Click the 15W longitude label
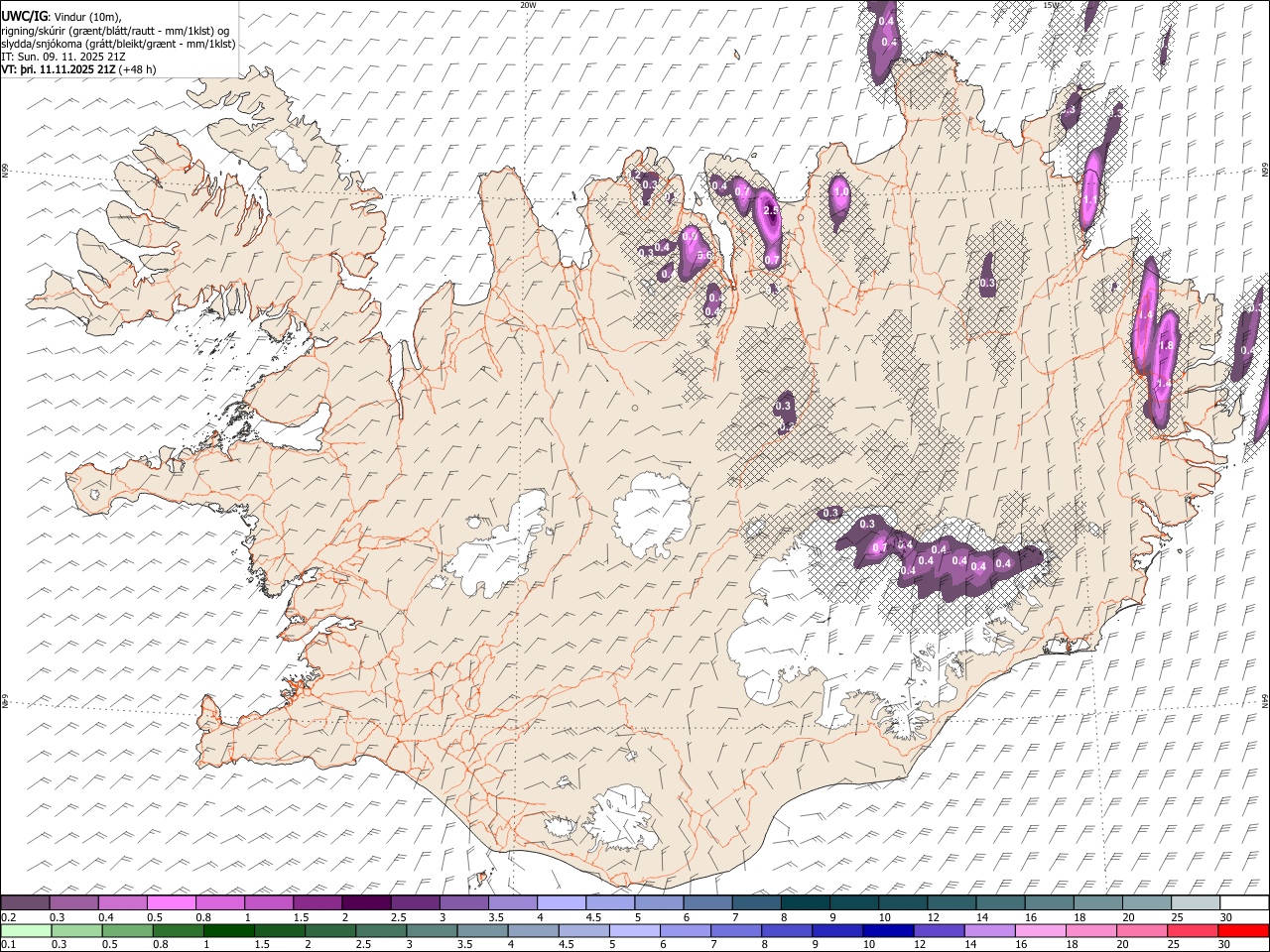Viewport: 1270px width, 952px height. (1051, 5)
